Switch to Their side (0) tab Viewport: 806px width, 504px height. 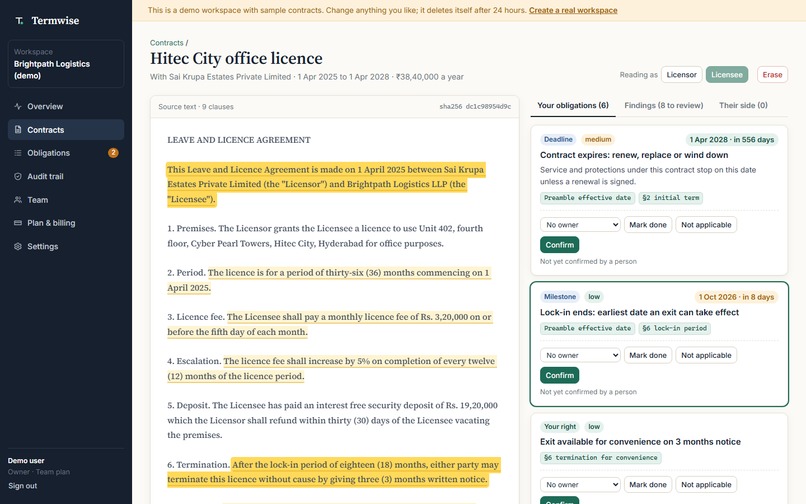point(743,105)
